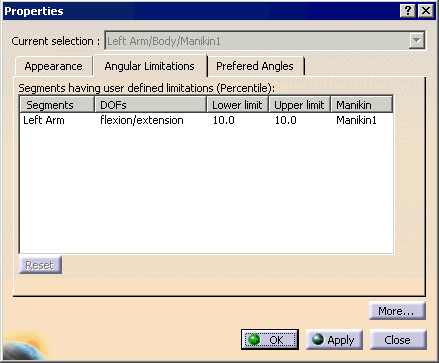This screenshot has width=439, height=363.
Task: Click the Lower limit column header
Action: click(238, 105)
